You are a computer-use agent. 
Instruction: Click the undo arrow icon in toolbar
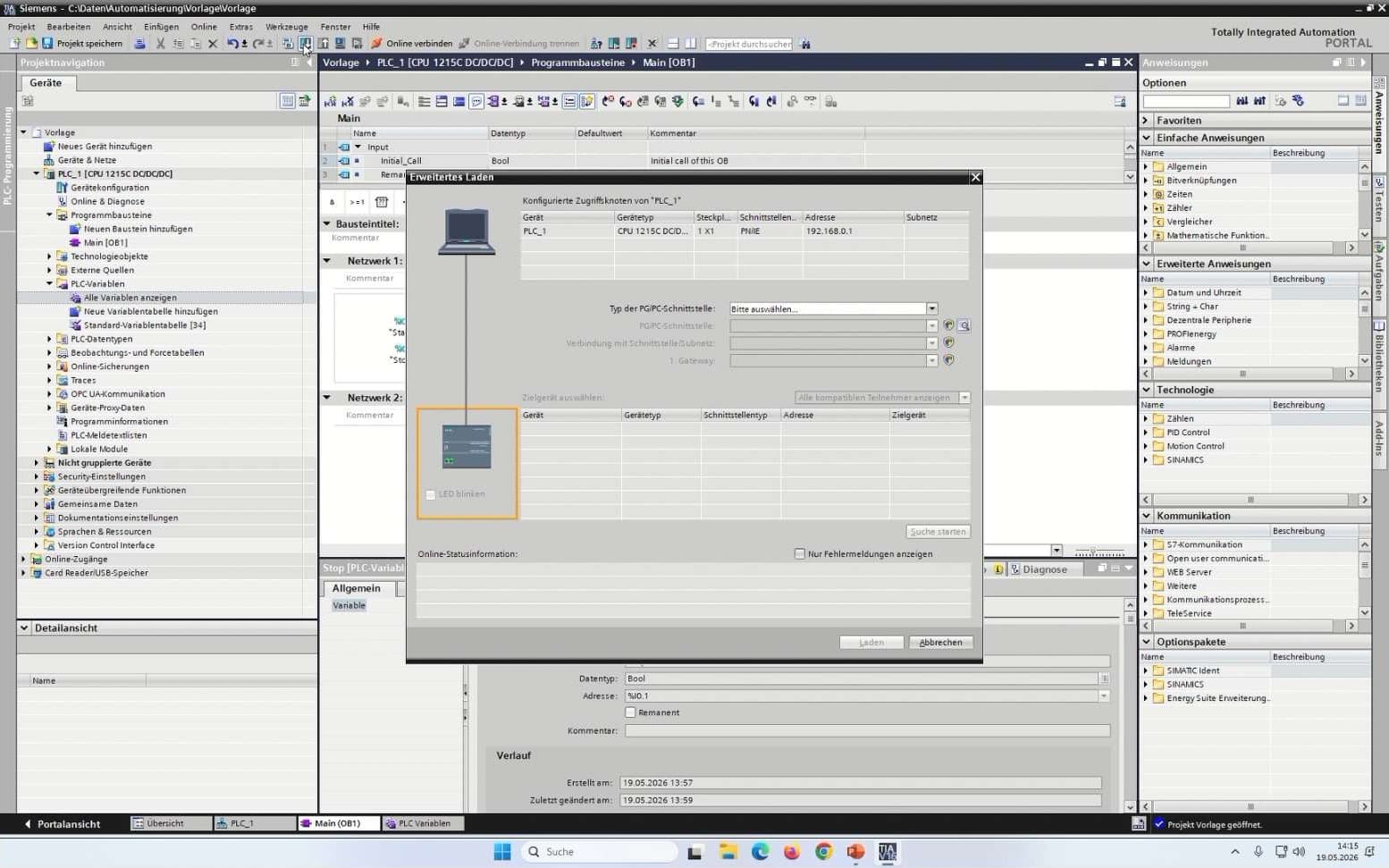click(x=232, y=43)
